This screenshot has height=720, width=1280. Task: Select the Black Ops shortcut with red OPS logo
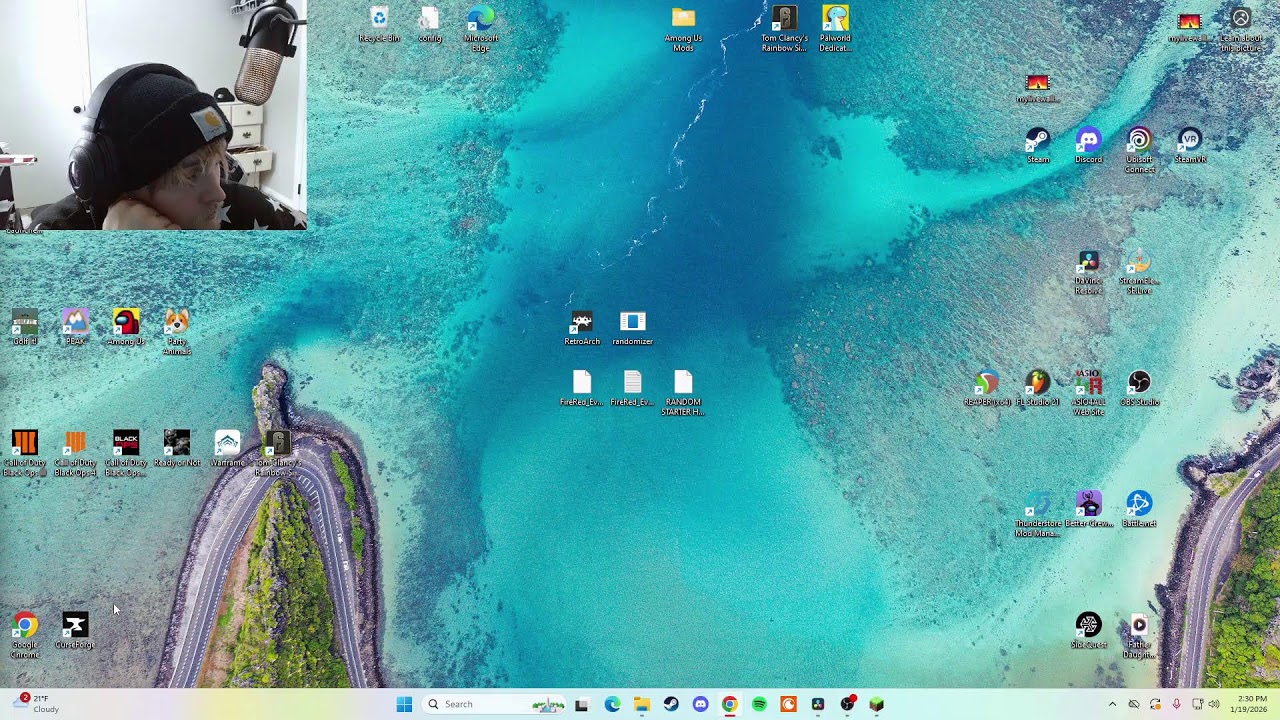click(126, 453)
